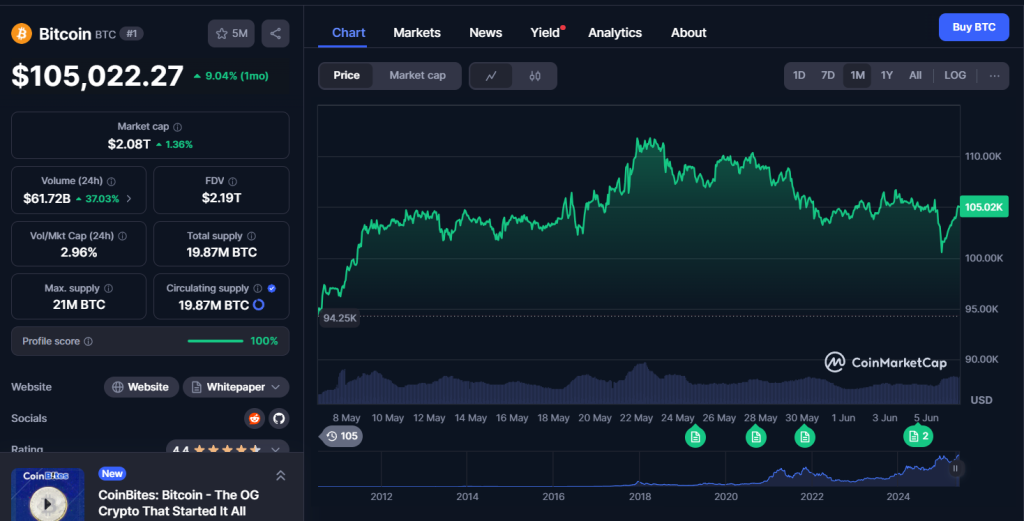The image size is (1024, 521).
Task: Open the GitHub social icon
Action: click(279, 418)
